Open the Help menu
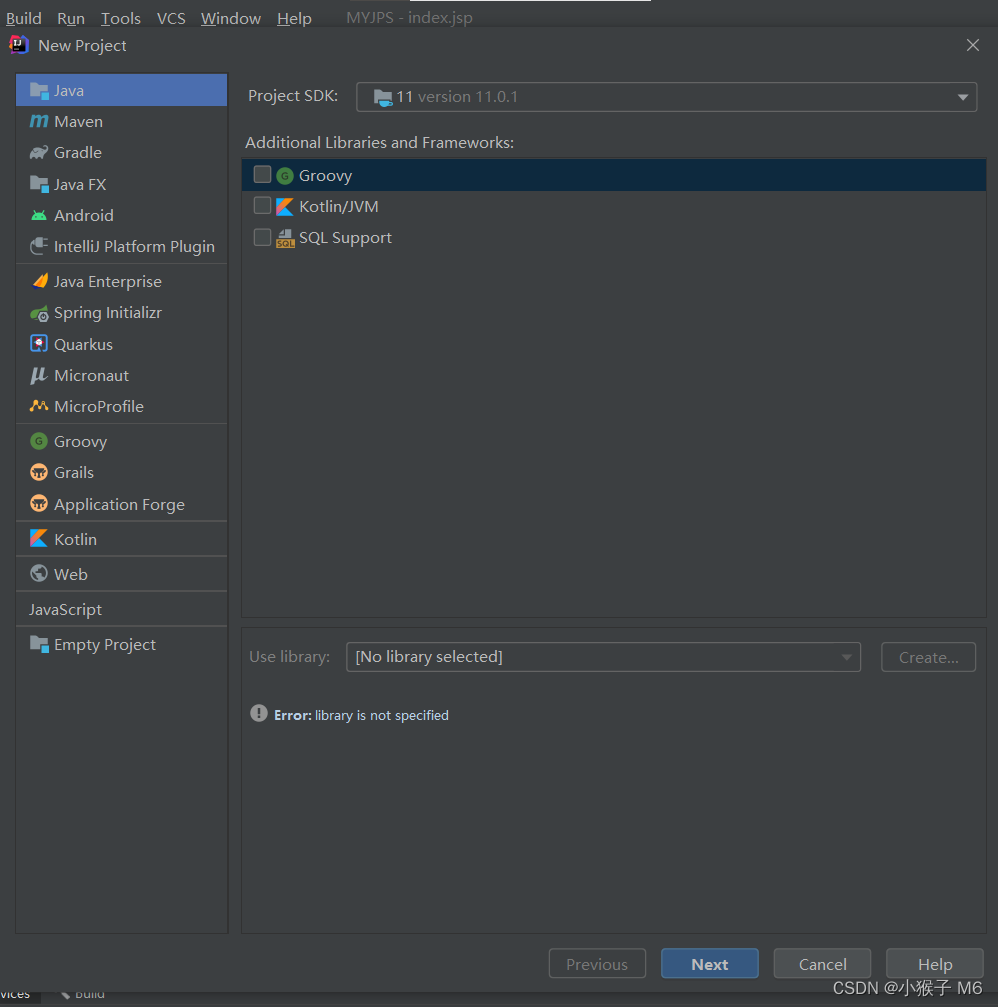 click(x=294, y=19)
